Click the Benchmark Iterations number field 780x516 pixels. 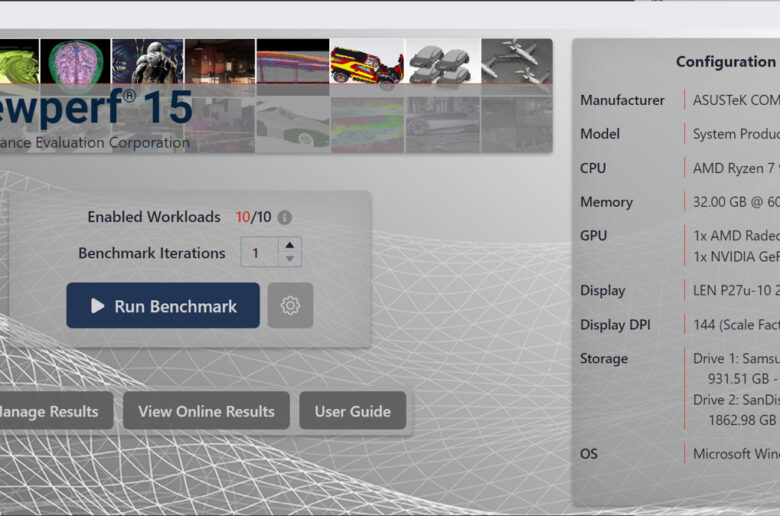click(x=259, y=252)
